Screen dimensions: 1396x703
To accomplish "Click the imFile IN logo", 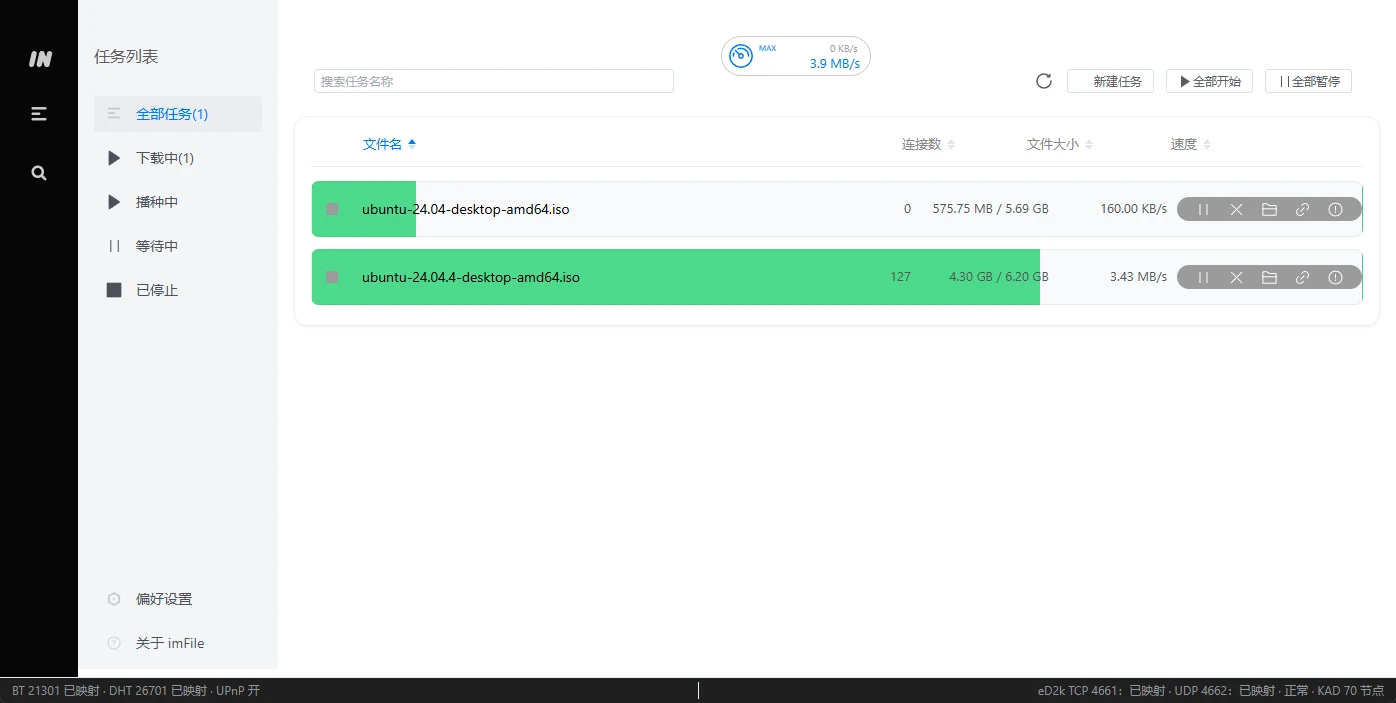I will coord(40,59).
